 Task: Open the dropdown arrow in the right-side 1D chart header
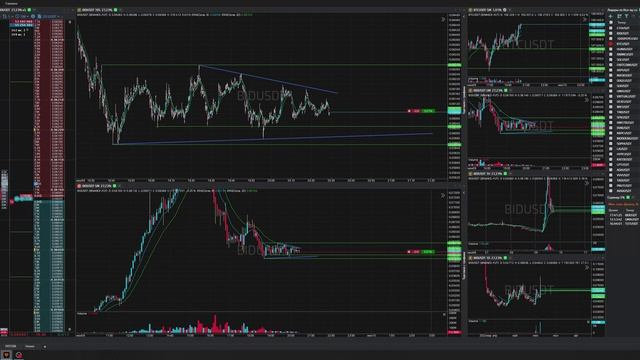511,258
